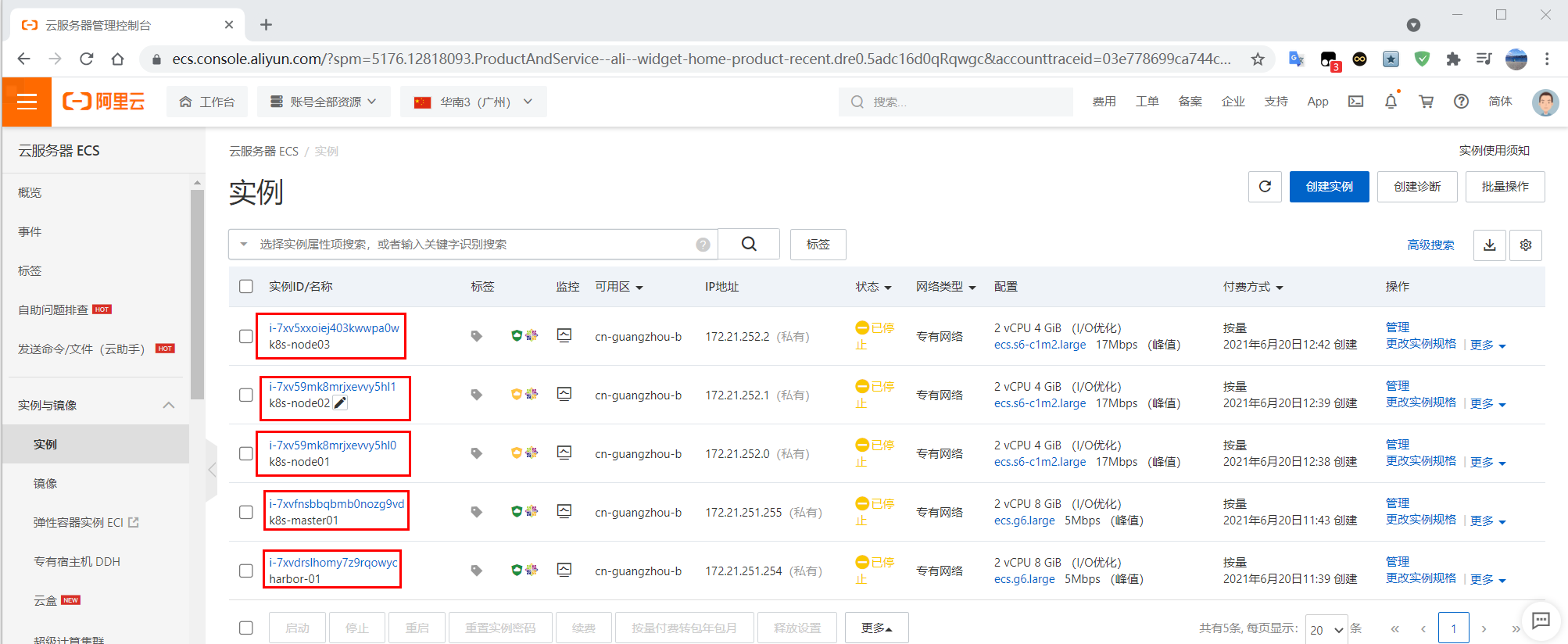Click the search magnifier button
Viewport: 1568px width, 644px height.
(x=749, y=244)
